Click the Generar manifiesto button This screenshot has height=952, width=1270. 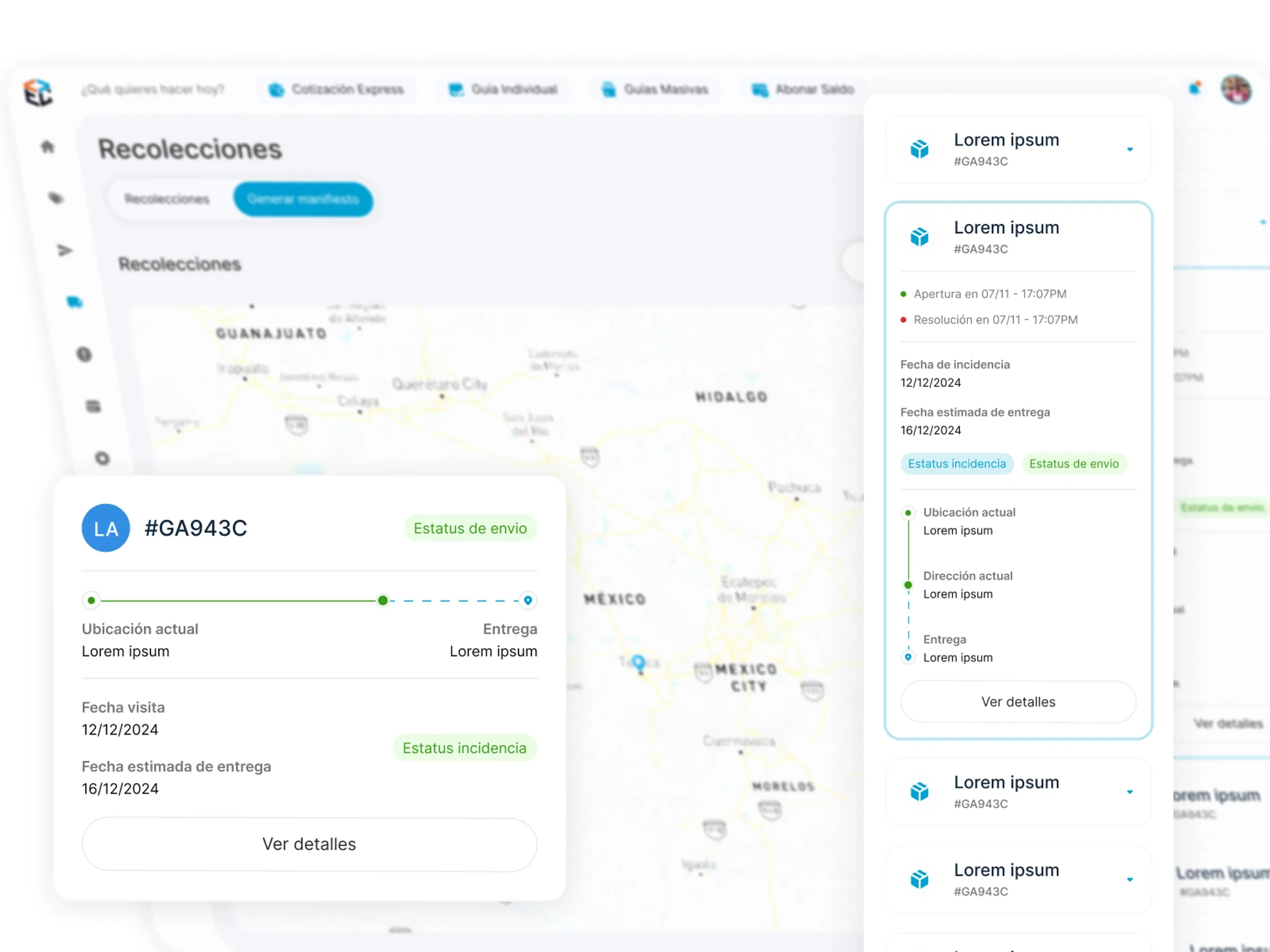tap(303, 199)
